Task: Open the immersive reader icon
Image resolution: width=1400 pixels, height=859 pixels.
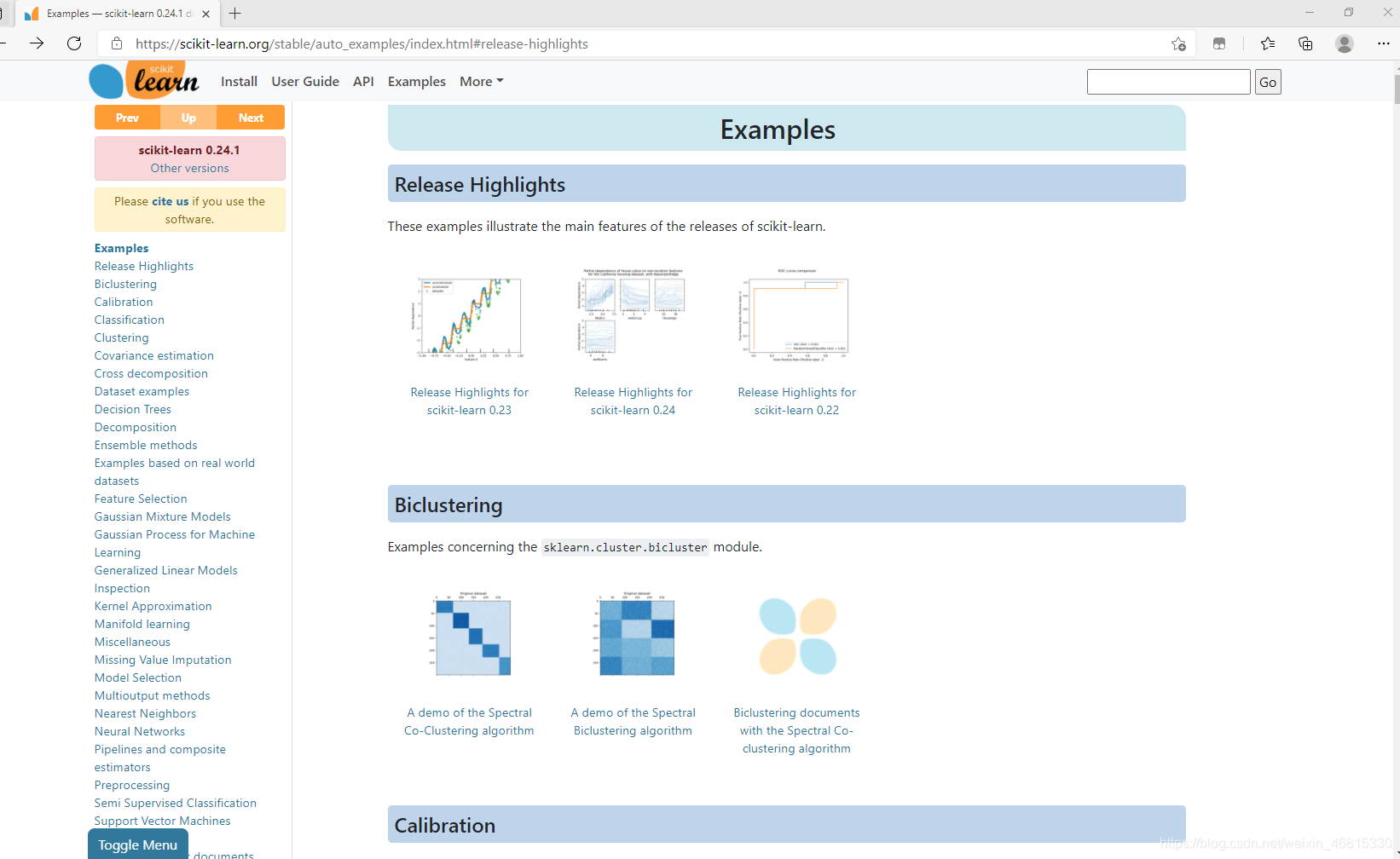Action: click(1219, 43)
